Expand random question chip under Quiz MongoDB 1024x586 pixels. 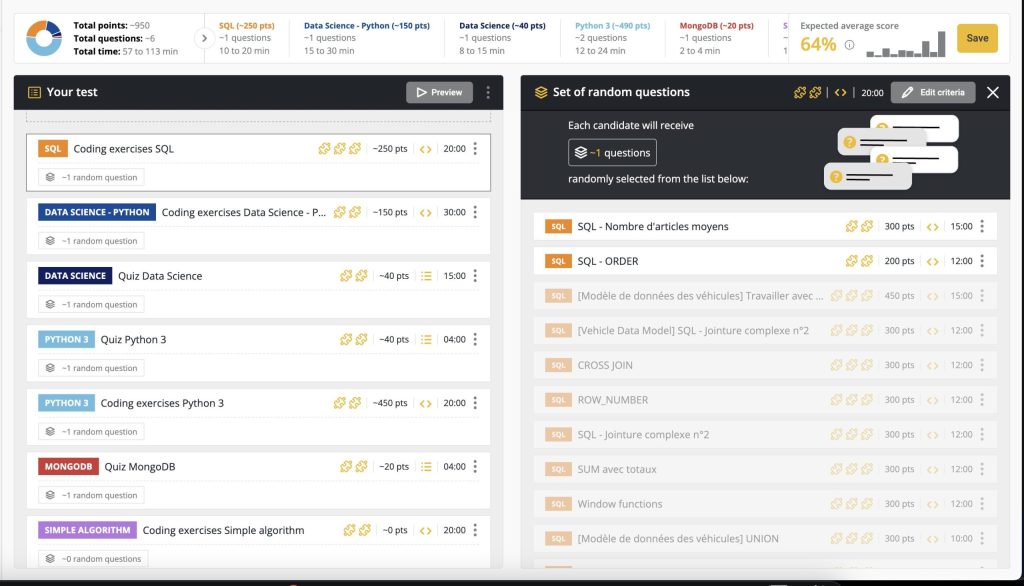click(91, 495)
